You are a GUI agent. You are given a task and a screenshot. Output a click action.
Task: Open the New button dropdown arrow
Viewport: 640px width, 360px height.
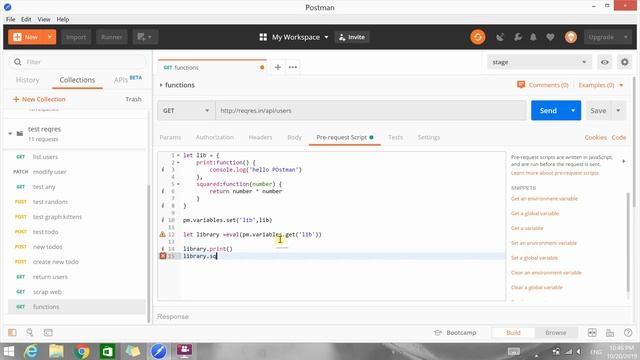pyautogui.click(x=50, y=37)
